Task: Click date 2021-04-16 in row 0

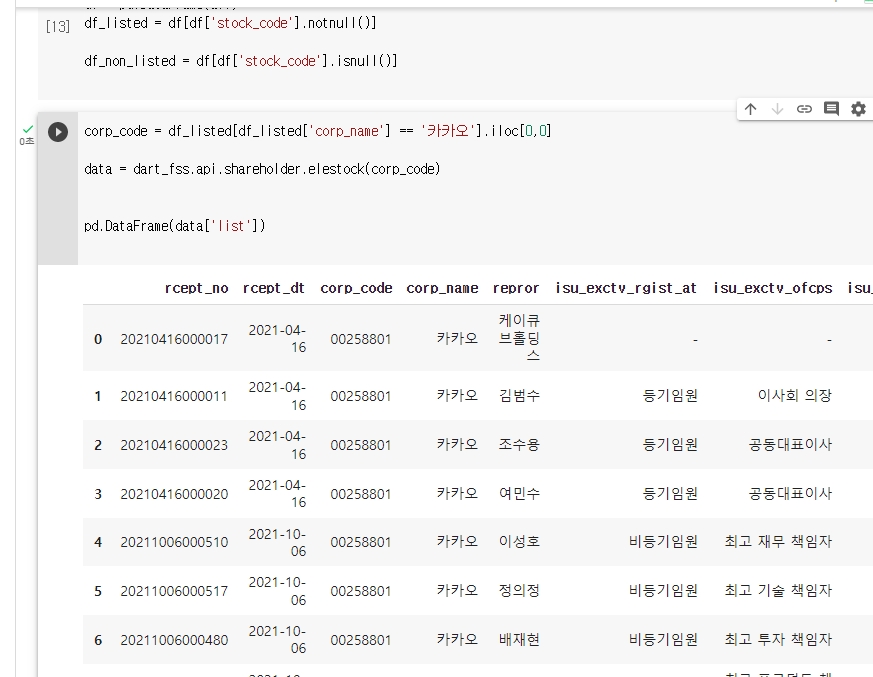Action: point(277,338)
